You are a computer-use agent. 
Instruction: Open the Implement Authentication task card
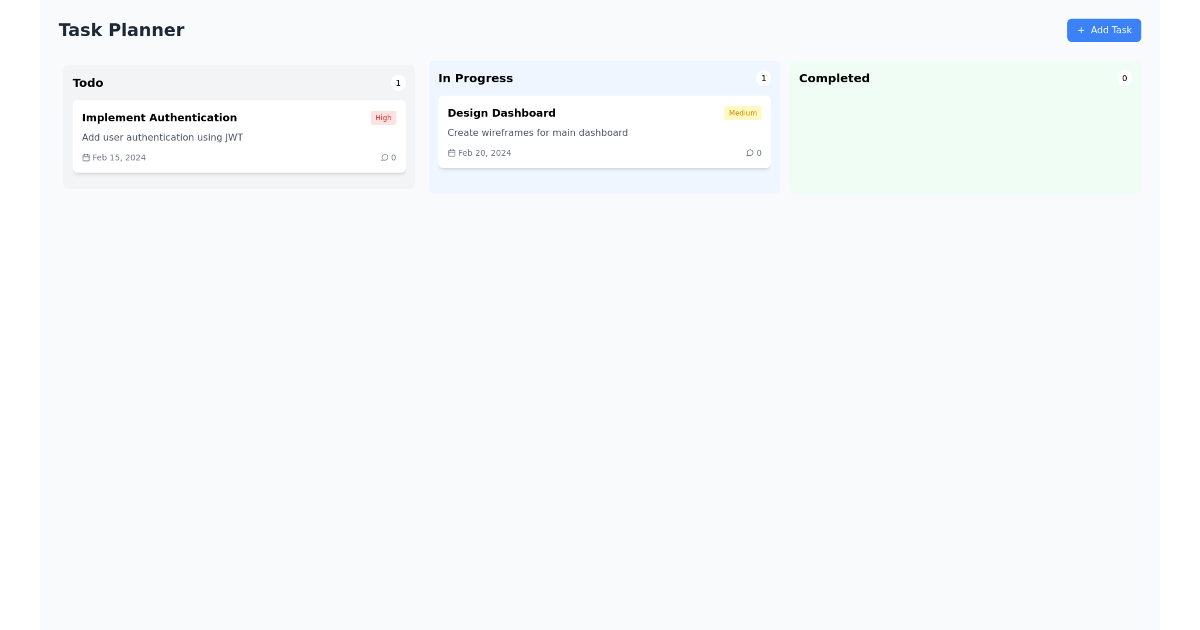[x=239, y=136]
